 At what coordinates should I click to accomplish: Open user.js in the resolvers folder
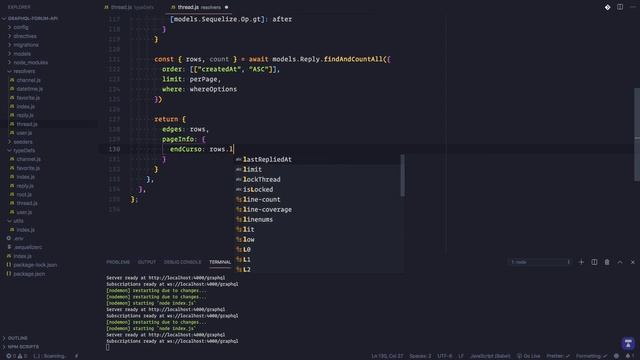coord(24,133)
